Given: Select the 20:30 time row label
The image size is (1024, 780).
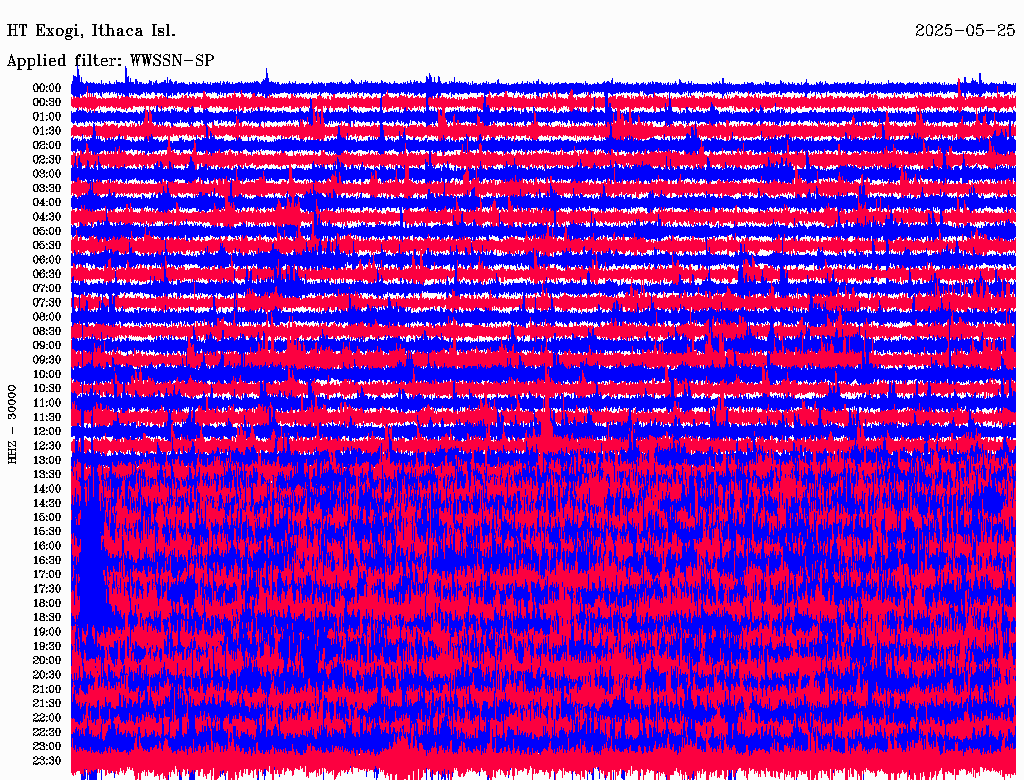Looking at the screenshot, I should tap(47, 675).
